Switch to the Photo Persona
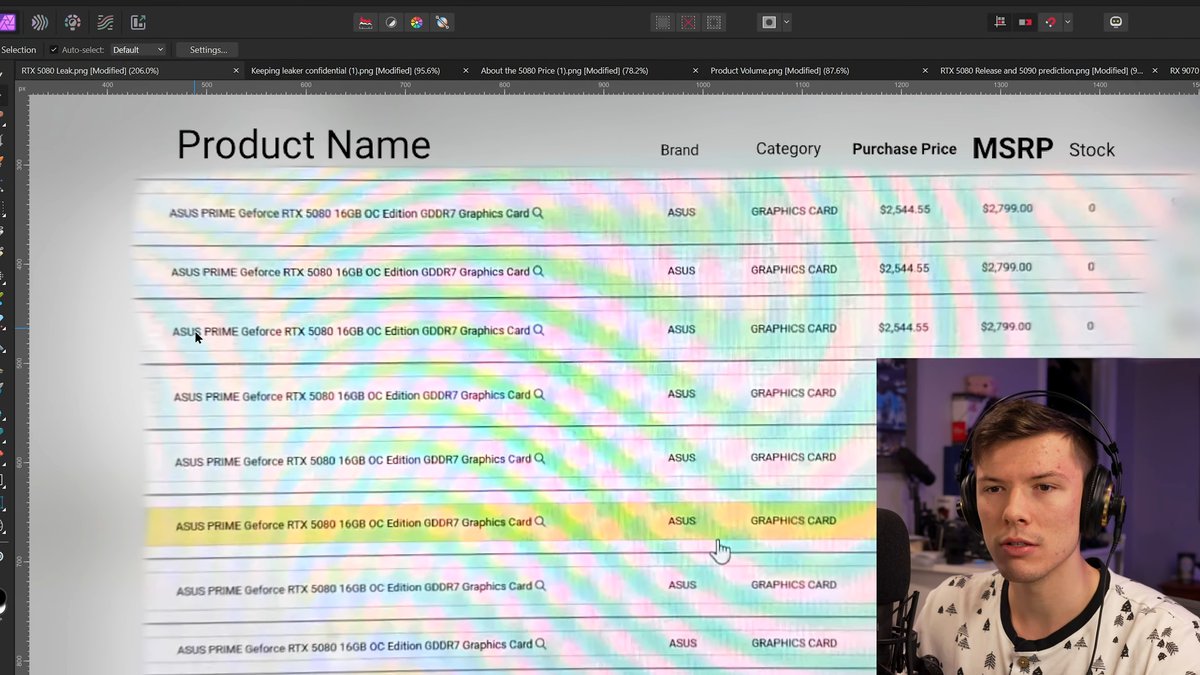Screen dimensions: 1200x675 coord(8,22)
